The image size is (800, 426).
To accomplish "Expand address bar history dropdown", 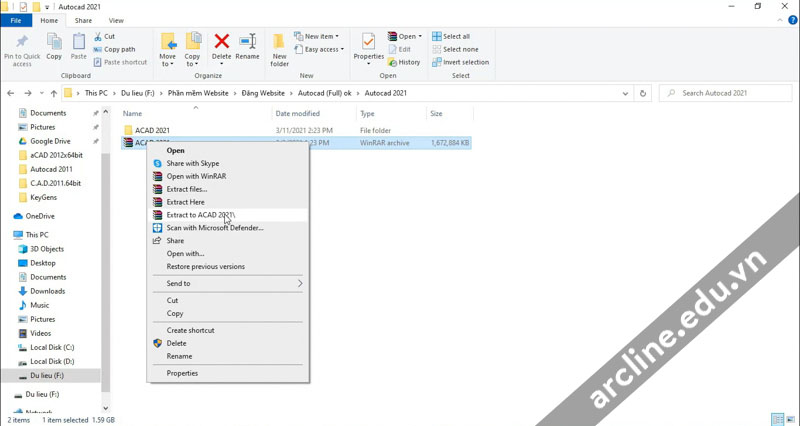I will 626,93.
